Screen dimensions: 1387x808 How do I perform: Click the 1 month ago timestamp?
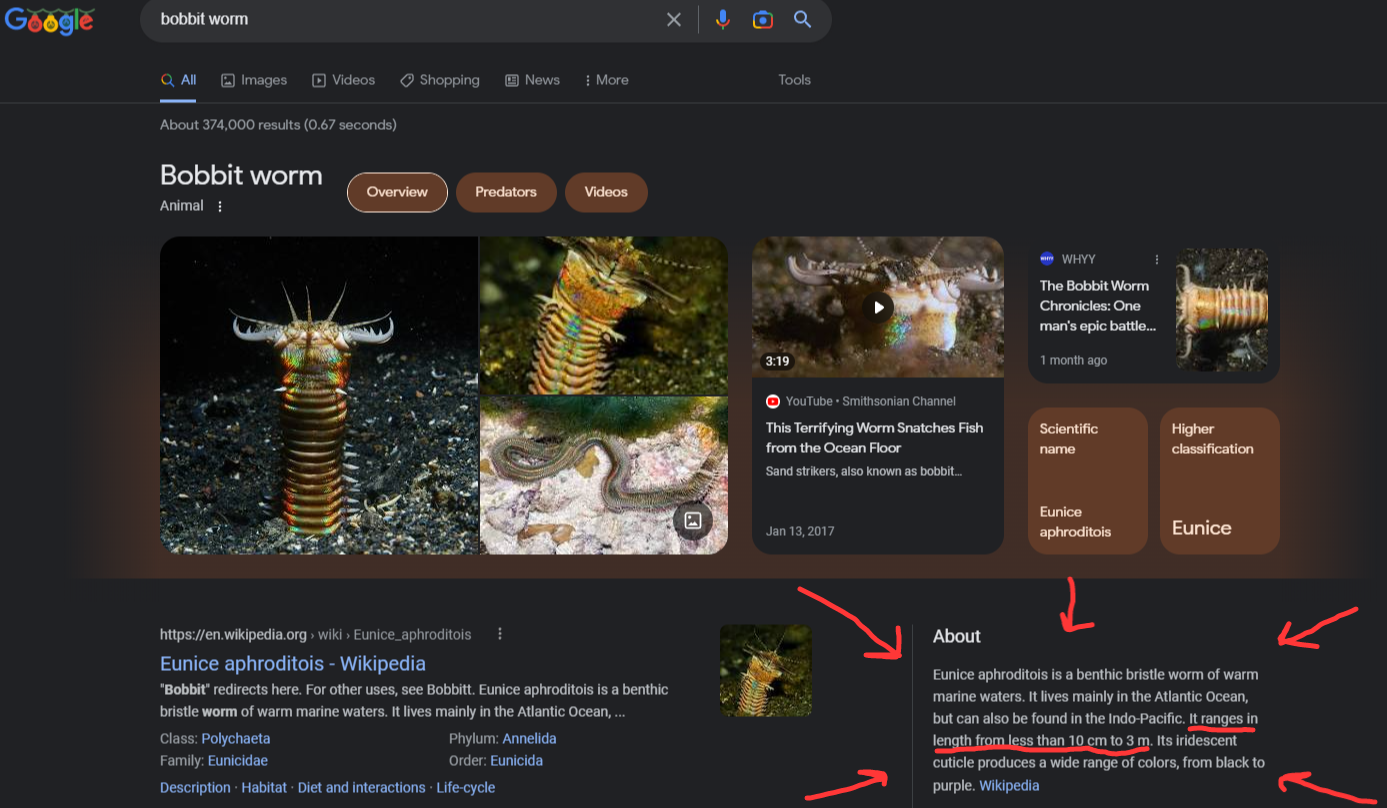point(1073,360)
